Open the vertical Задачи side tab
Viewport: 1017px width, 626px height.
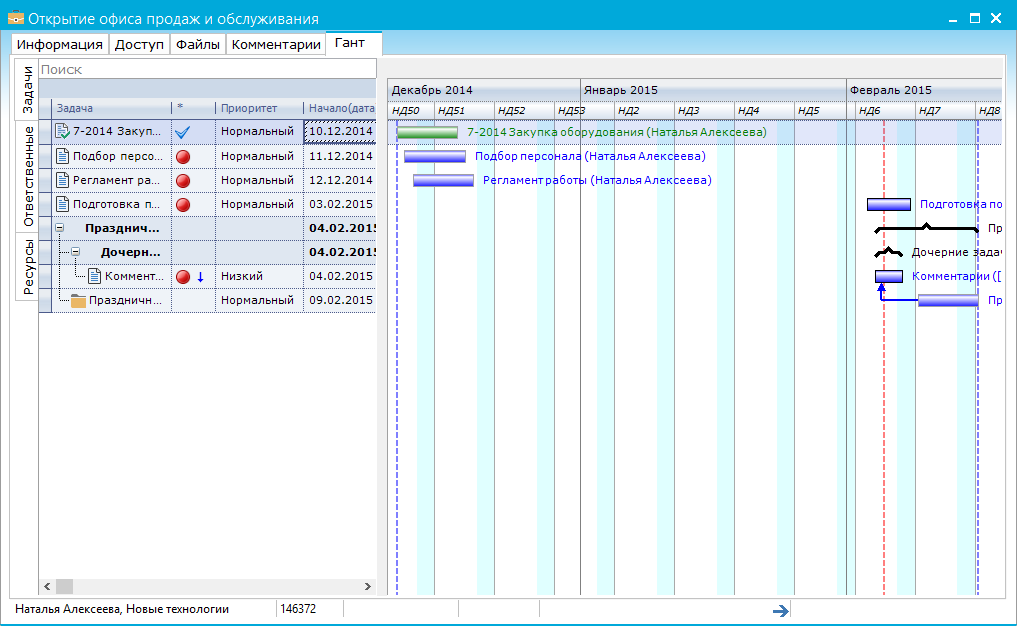coord(27,90)
